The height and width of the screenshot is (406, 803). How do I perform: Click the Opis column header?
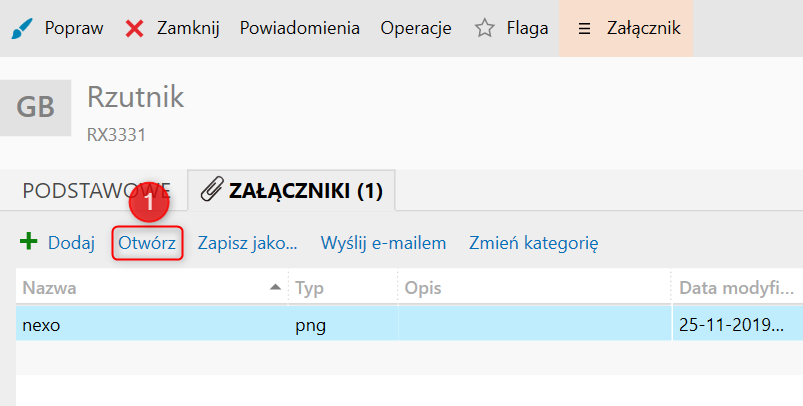coord(530,288)
